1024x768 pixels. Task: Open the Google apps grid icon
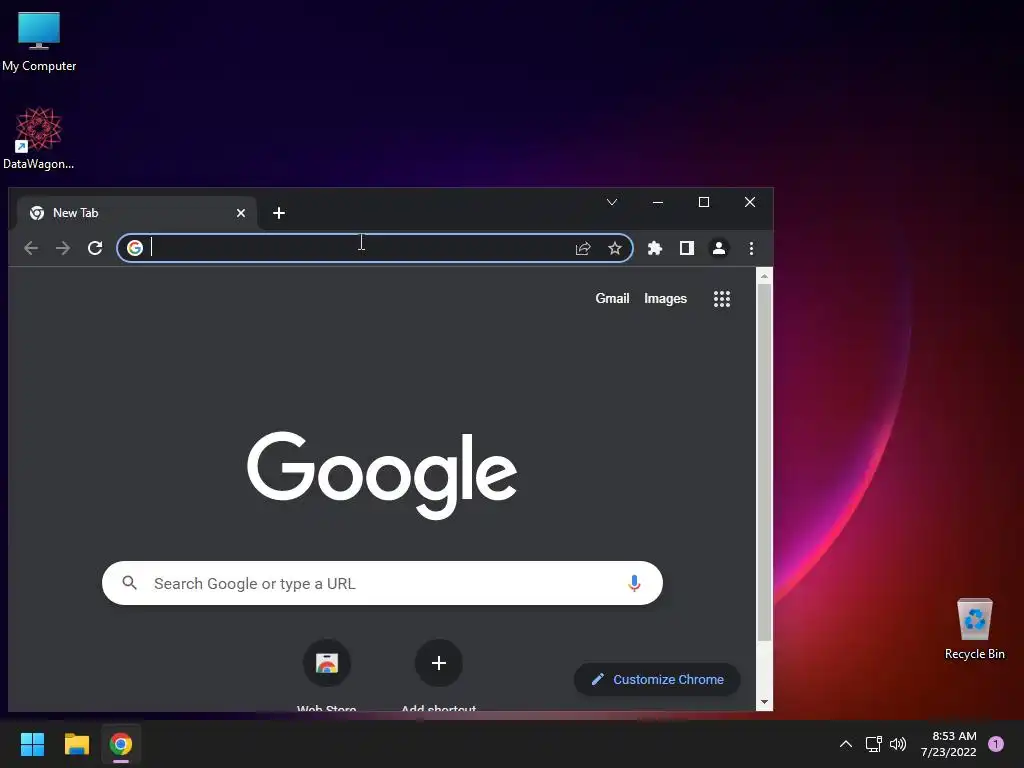(x=722, y=299)
